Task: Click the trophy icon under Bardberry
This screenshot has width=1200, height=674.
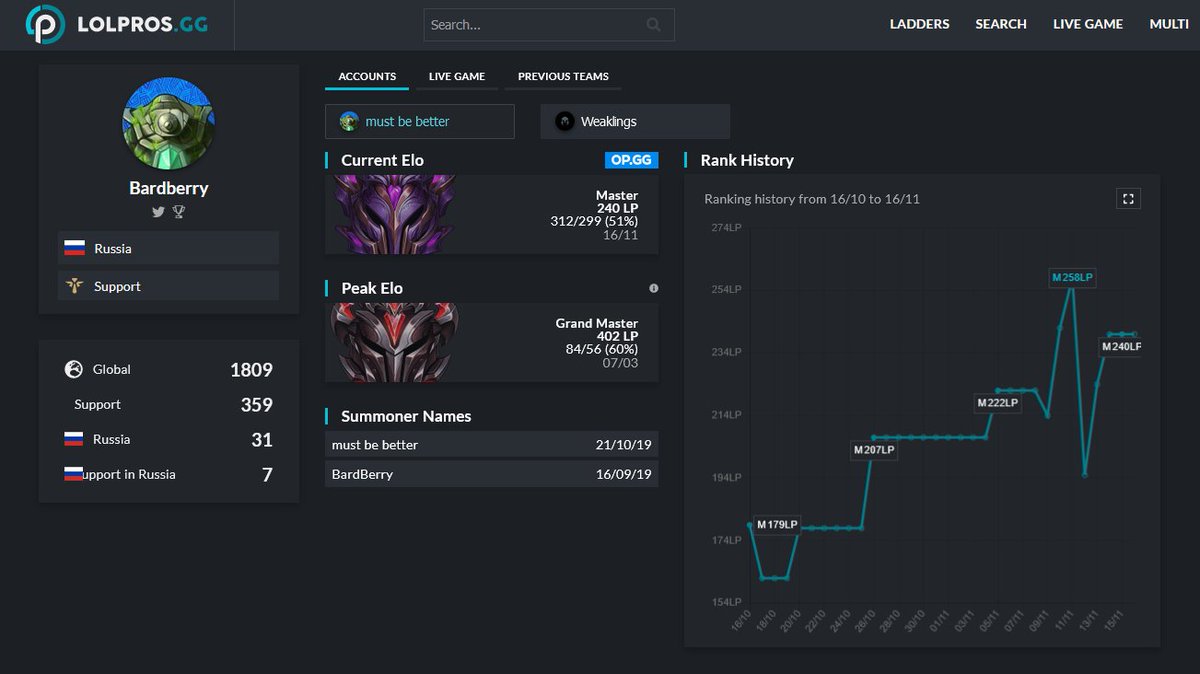Action: click(x=179, y=211)
